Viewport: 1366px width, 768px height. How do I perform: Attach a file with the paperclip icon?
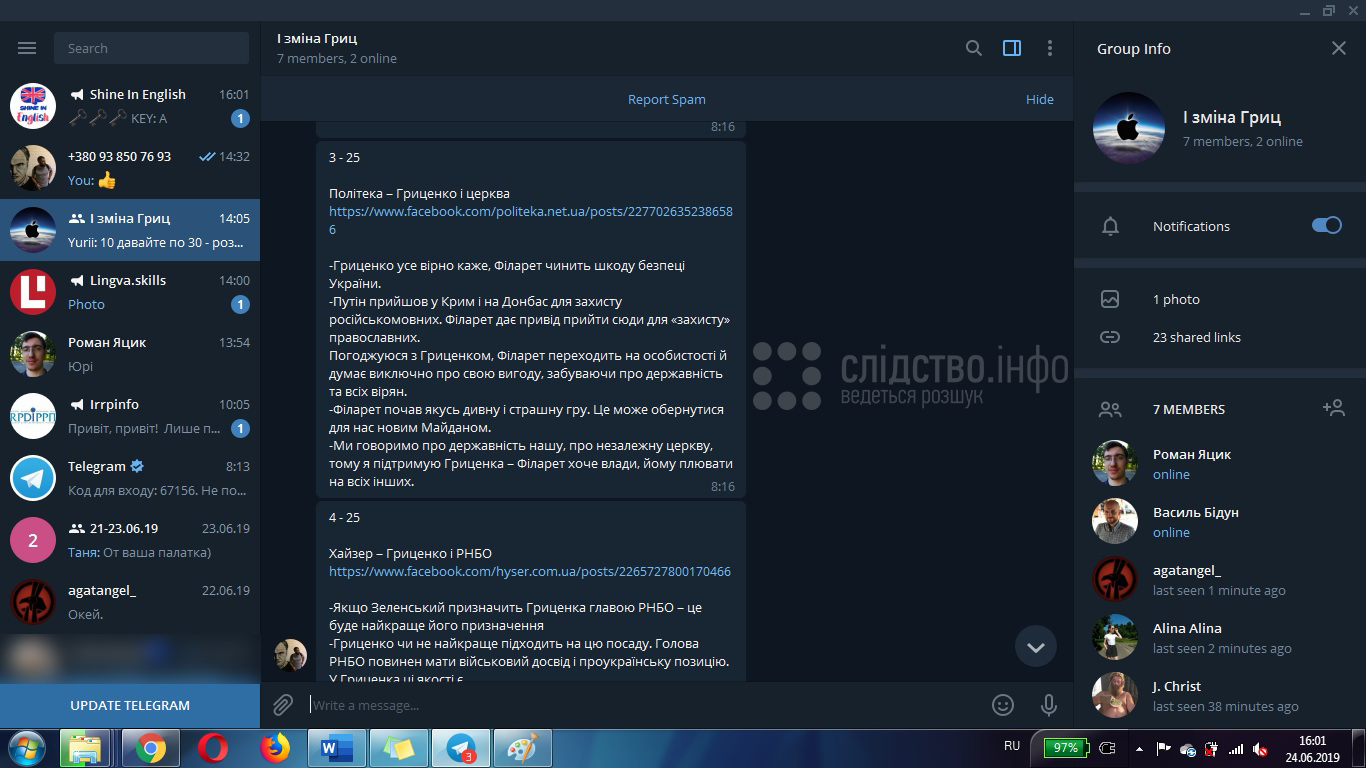click(283, 705)
